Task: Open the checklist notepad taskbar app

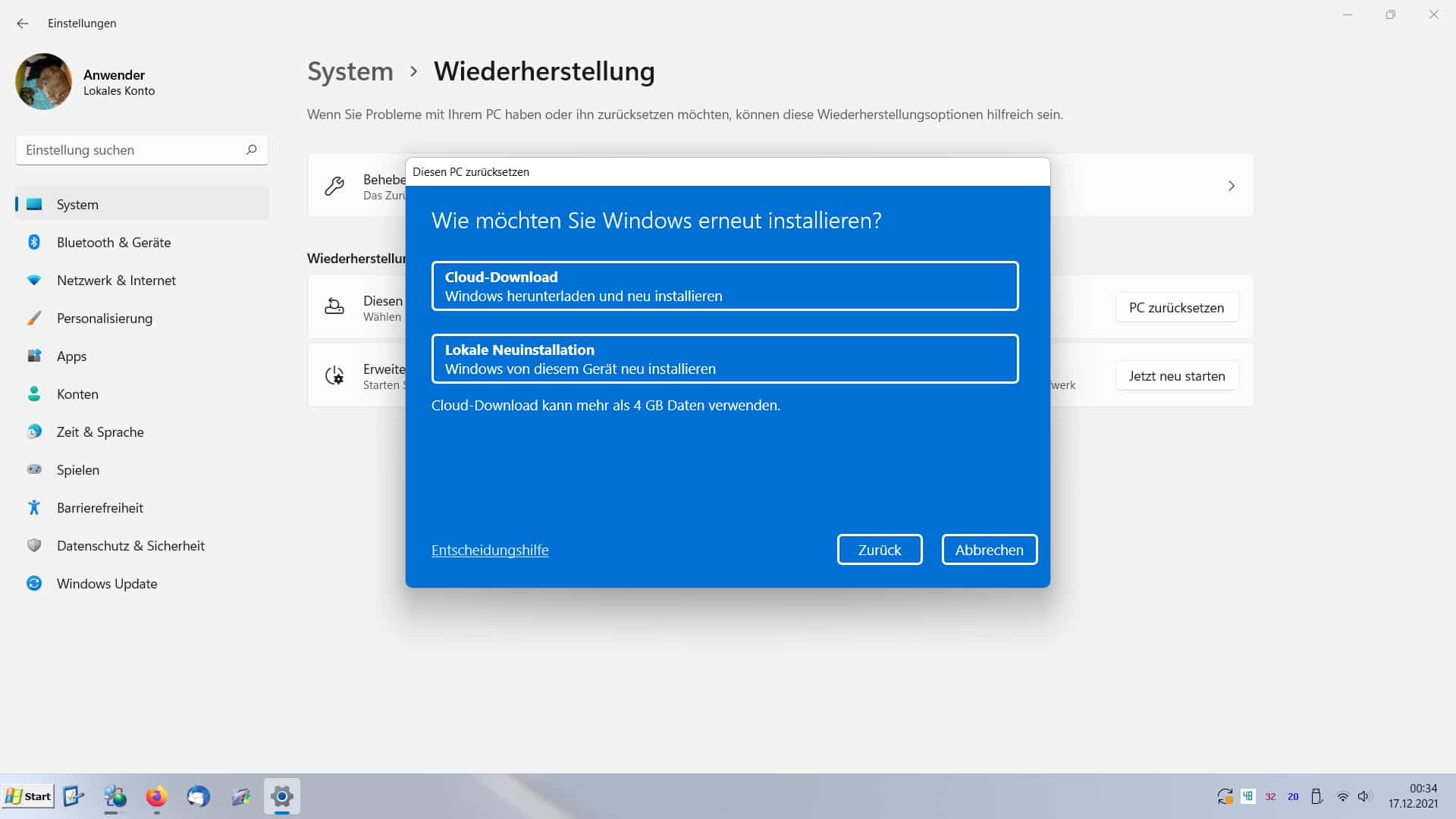Action: tap(74, 796)
